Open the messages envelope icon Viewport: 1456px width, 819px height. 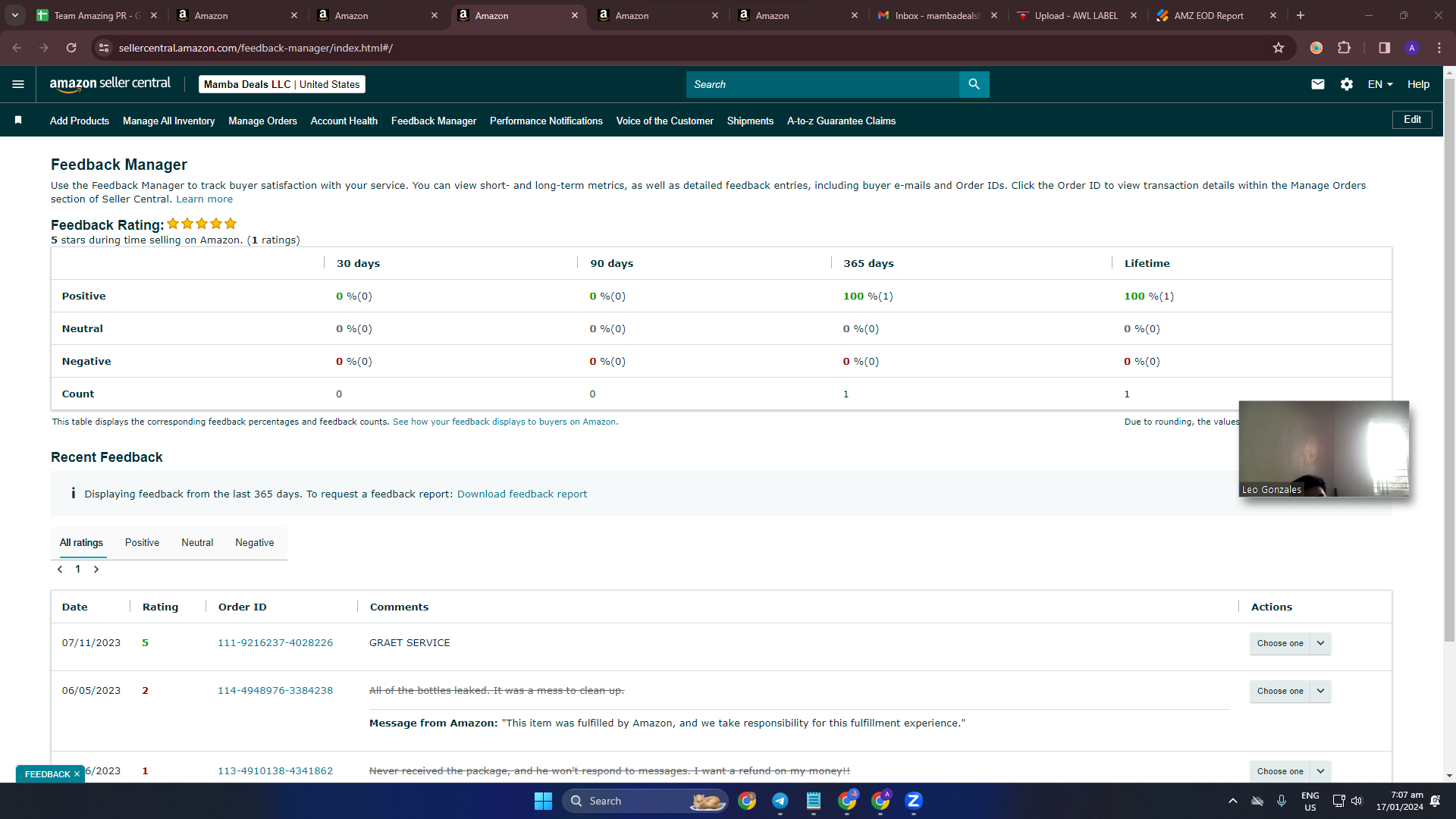click(1318, 84)
